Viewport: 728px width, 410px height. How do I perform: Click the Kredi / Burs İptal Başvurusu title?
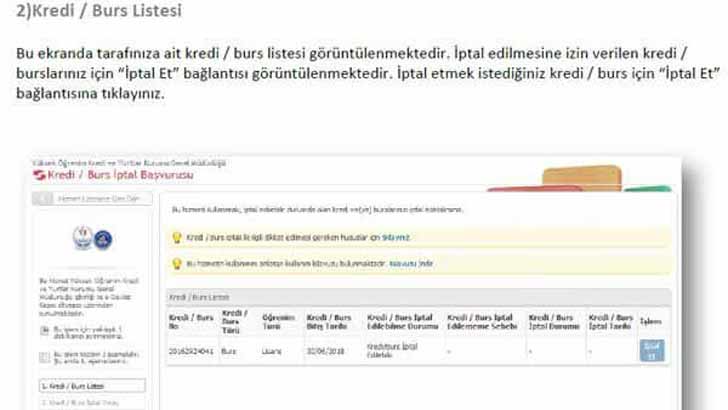click(121, 175)
